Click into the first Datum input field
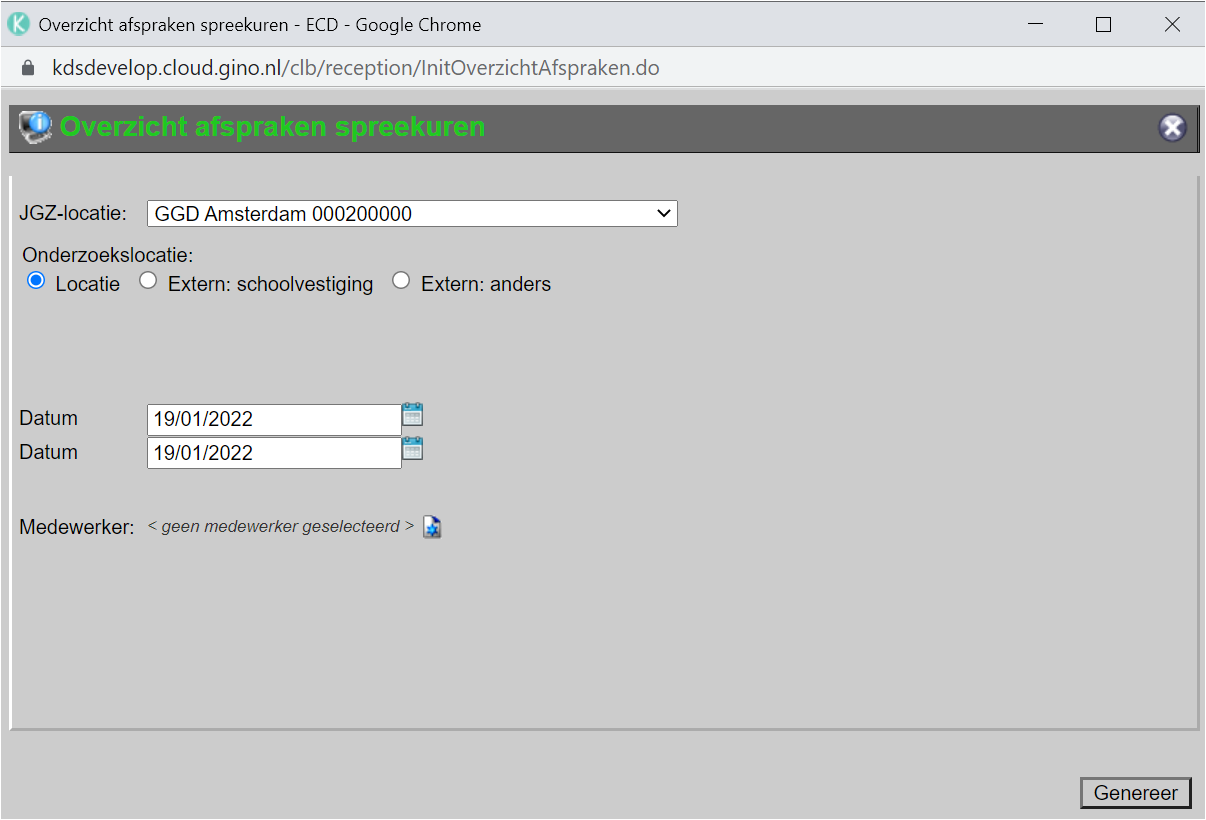 [273, 420]
